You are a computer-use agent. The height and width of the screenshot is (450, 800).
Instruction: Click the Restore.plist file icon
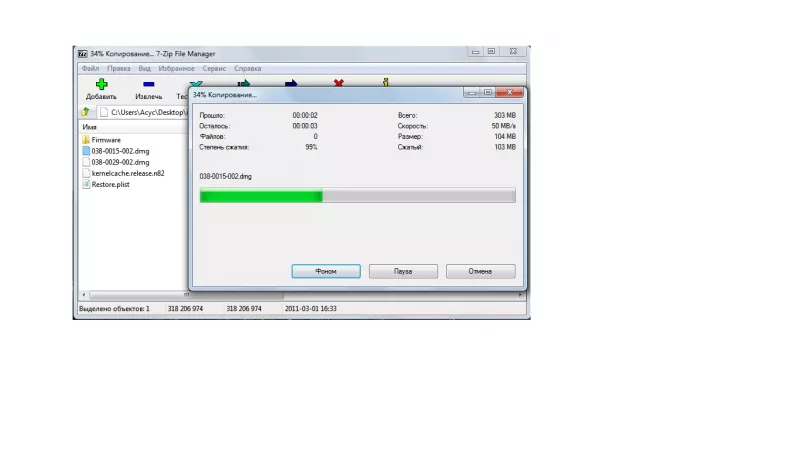click(86, 184)
